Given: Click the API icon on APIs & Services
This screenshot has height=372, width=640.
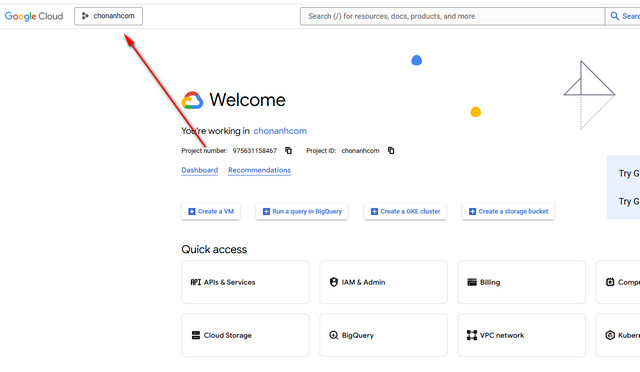Looking at the screenshot, I should (196, 282).
